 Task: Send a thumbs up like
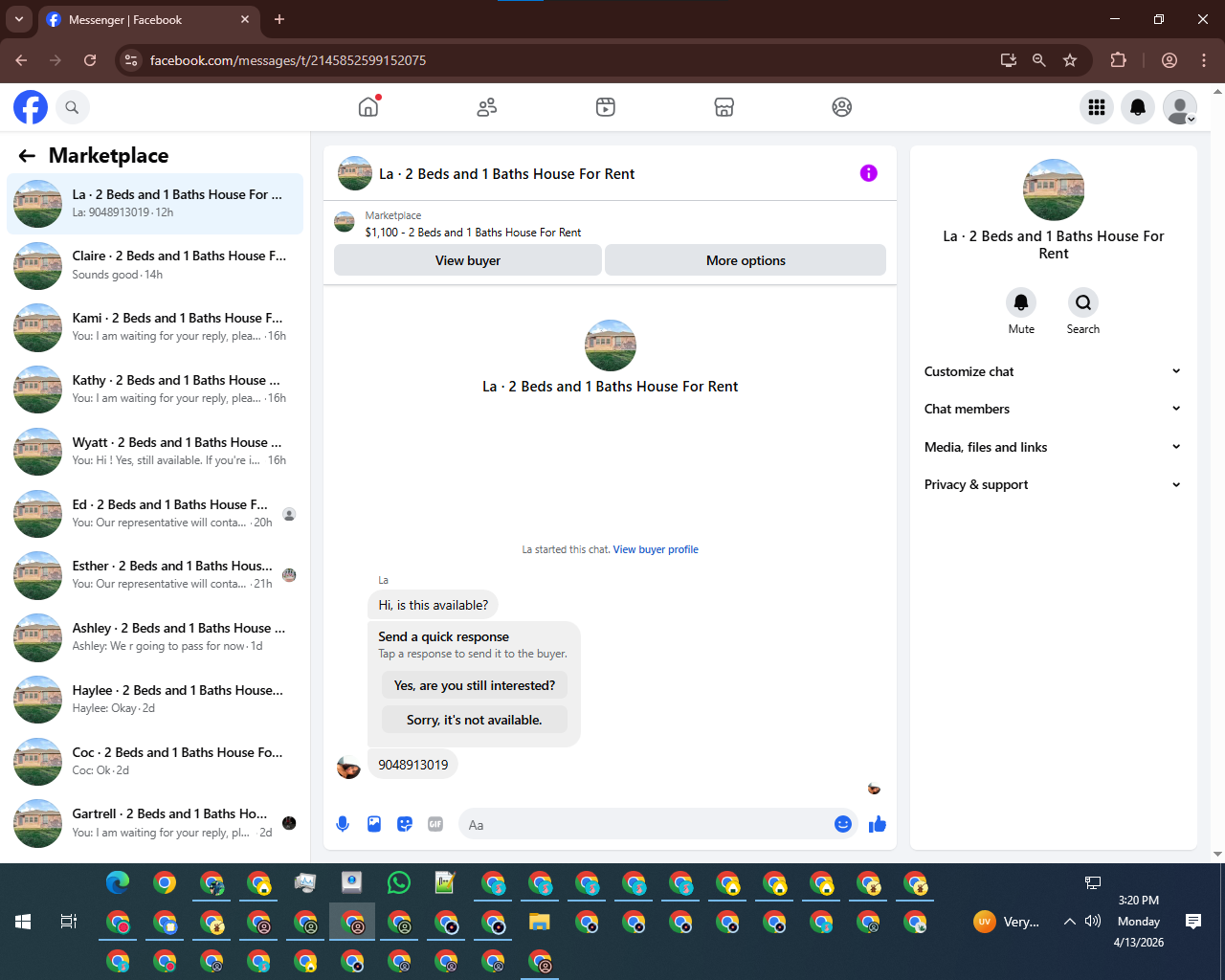click(x=878, y=824)
